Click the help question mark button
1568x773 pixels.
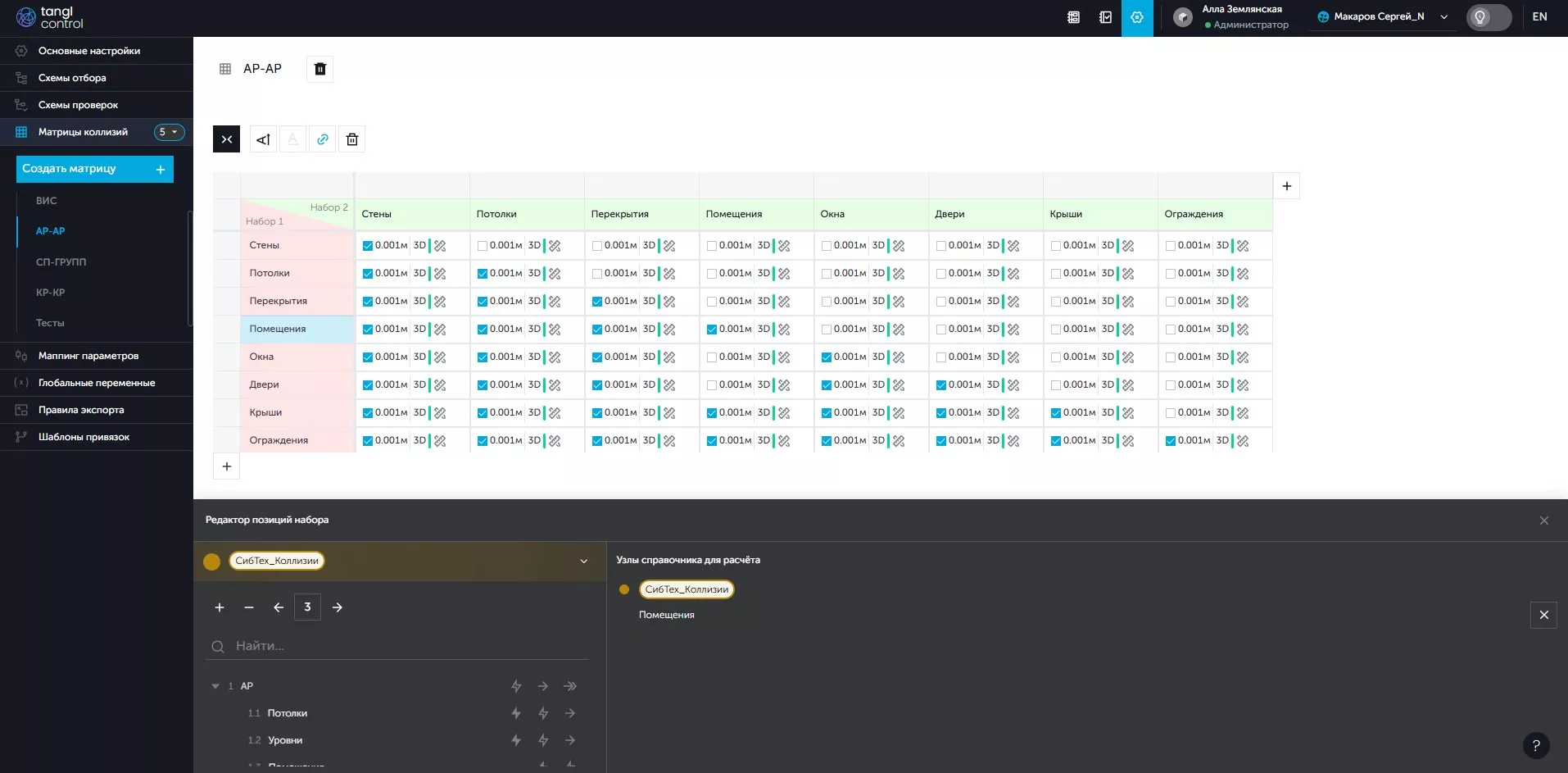pos(1535,745)
